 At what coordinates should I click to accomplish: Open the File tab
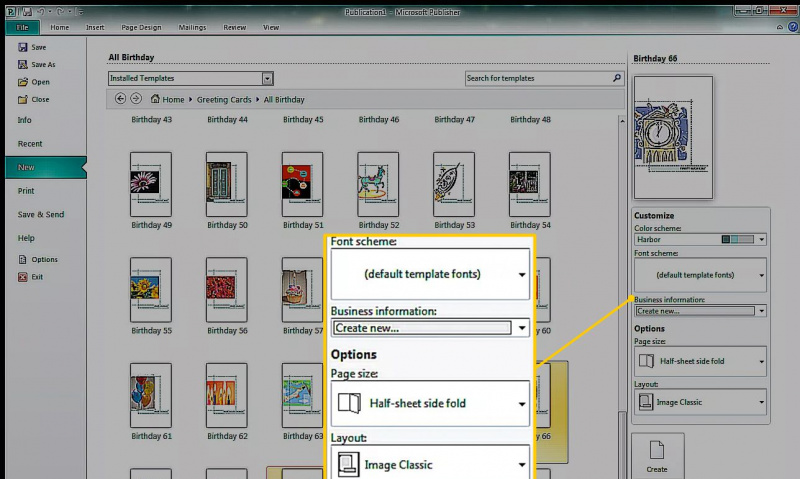point(22,28)
